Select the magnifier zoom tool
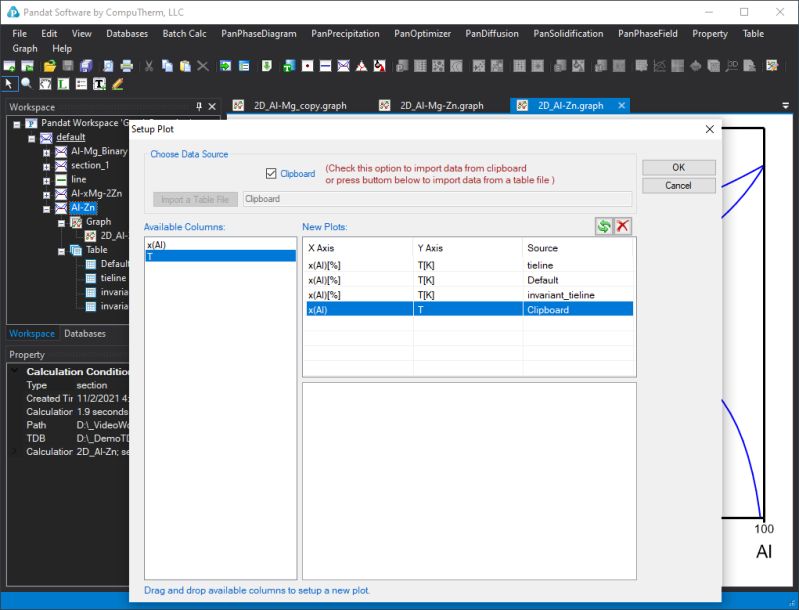799x610 pixels. [x=26, y=84]
